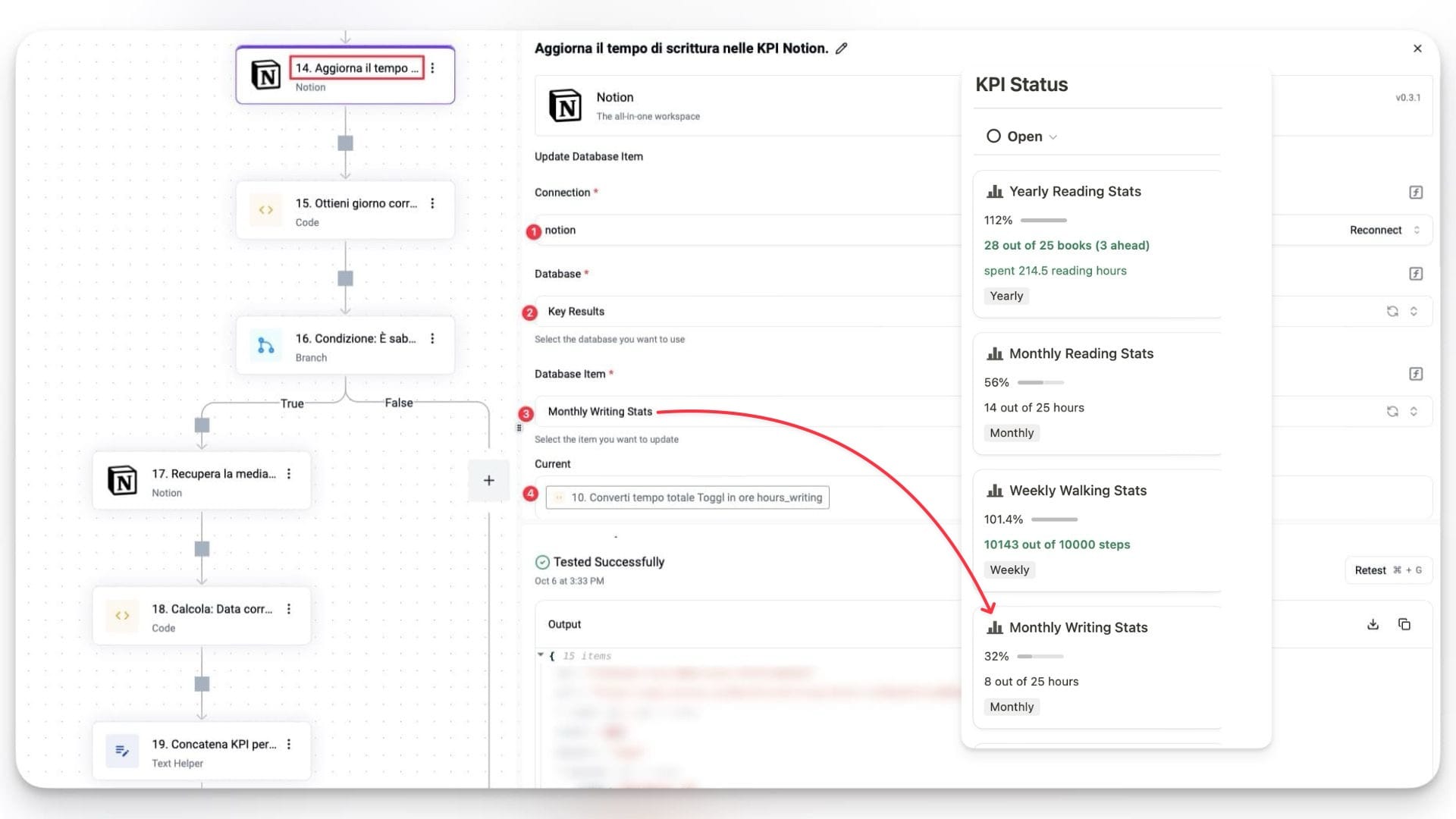
Task: Toggle dynamic value for Database field
Action: [1416, 274]
